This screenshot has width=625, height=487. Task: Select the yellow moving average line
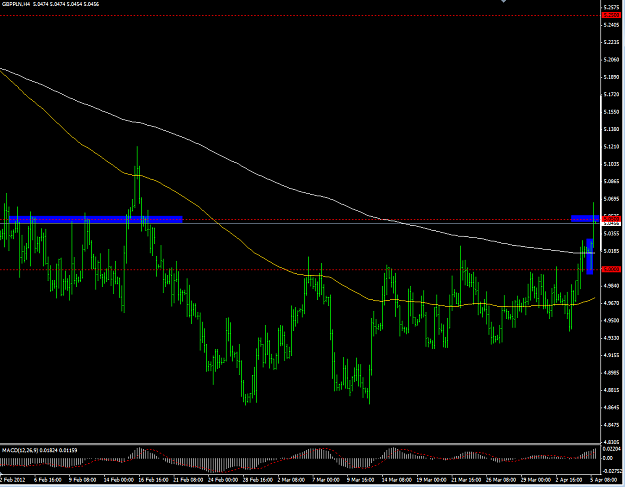[255, 253]
